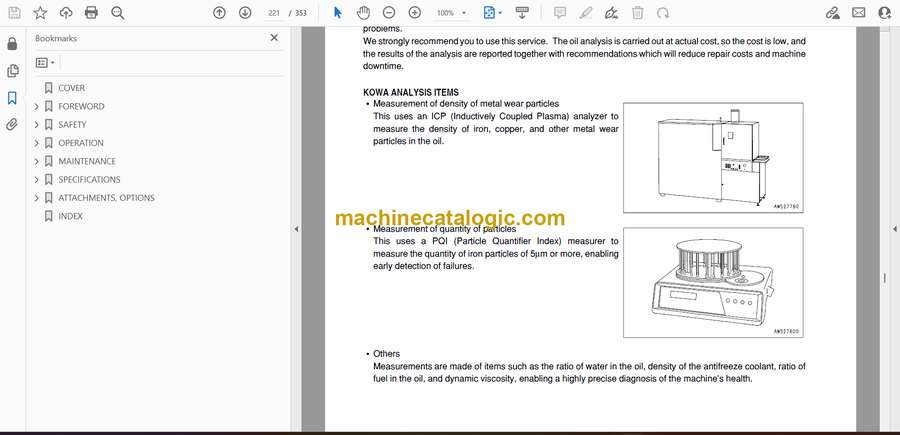Expand the MAINTENANCE bookmark
This screenshot has width=900, height=435.
coord(36,161)
